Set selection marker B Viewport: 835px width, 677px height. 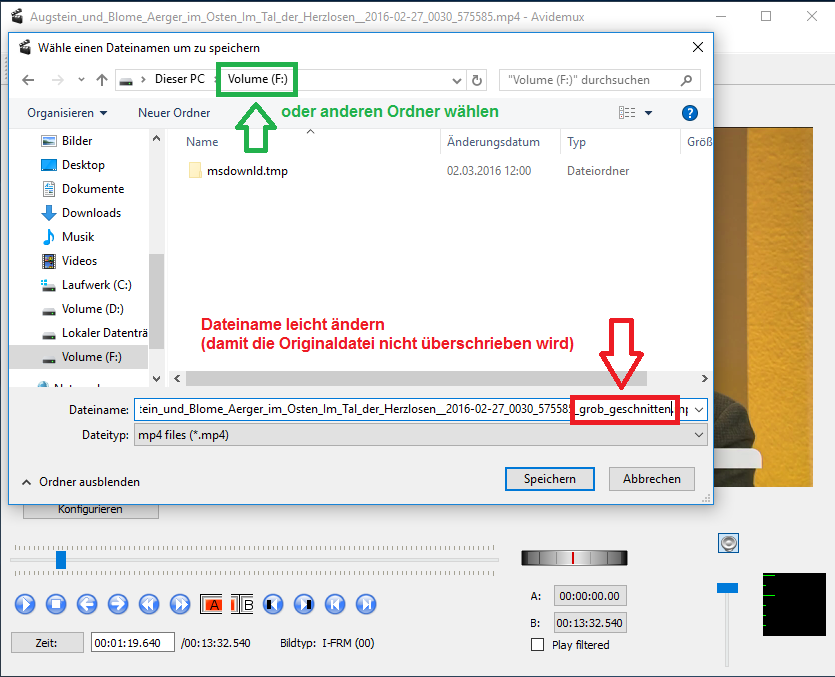tap(243, 604)
